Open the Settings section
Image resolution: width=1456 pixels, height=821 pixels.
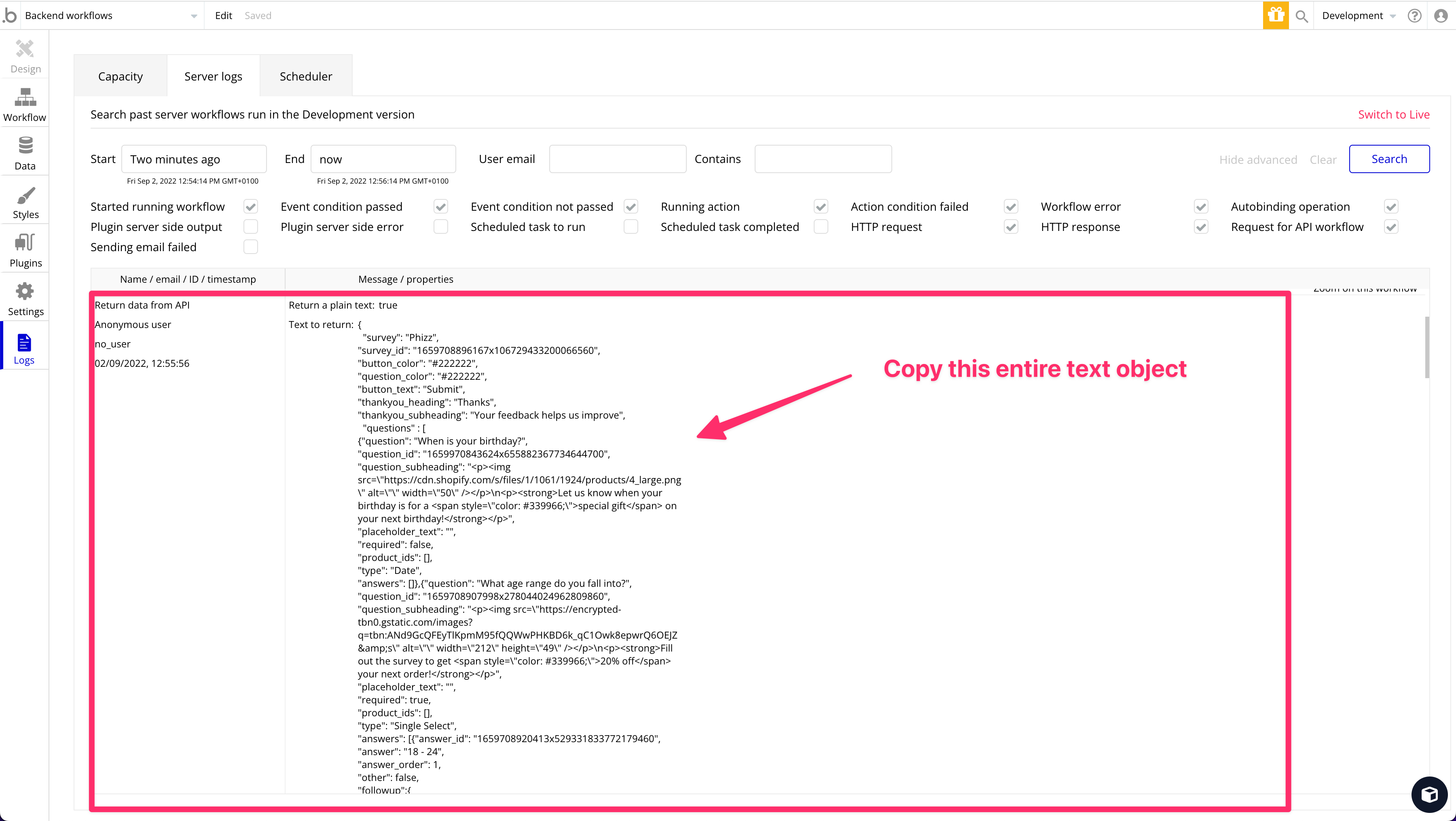(25, 297)
